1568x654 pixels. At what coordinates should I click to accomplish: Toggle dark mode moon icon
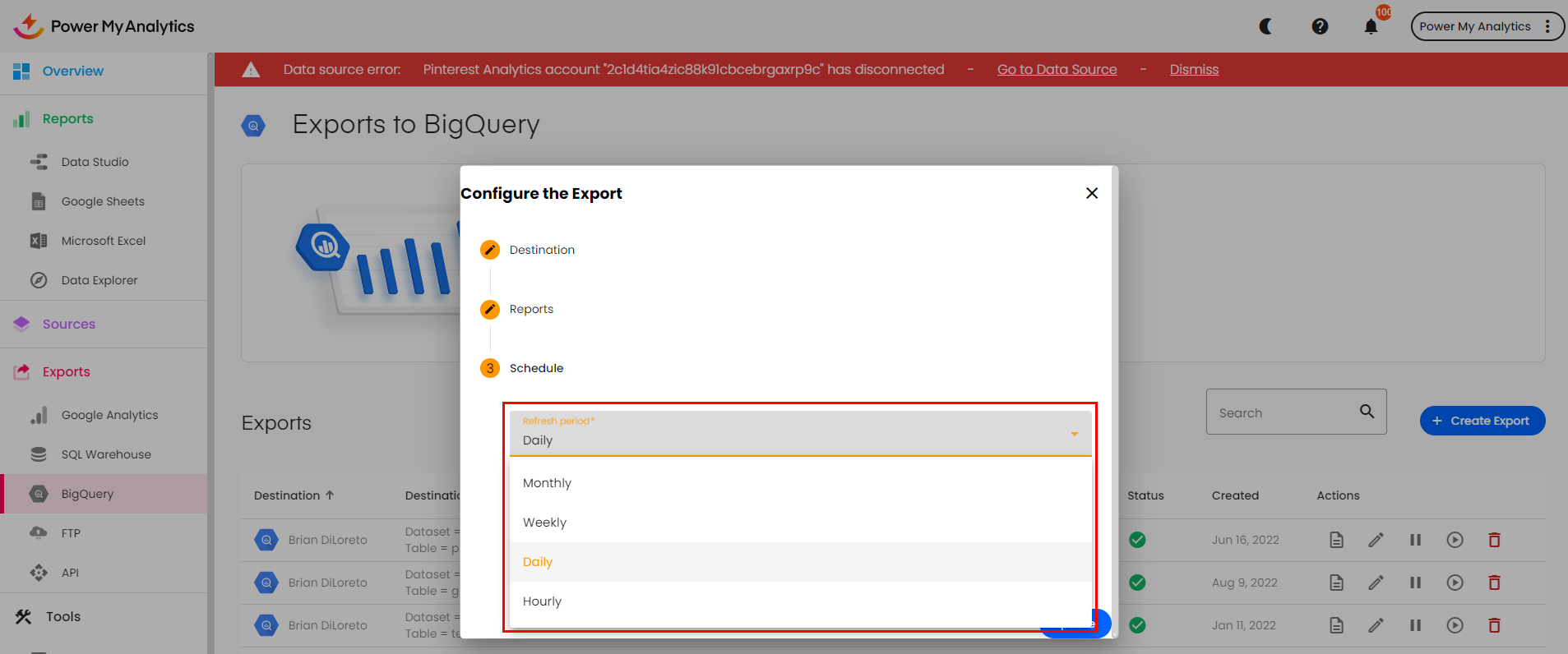click(1266, 26)
